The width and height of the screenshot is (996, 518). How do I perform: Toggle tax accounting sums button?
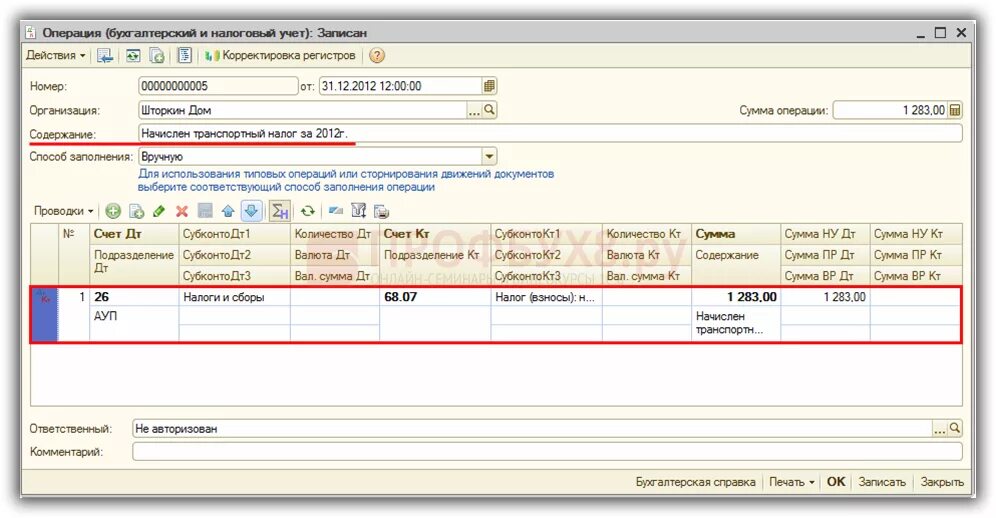click(279, 211)
